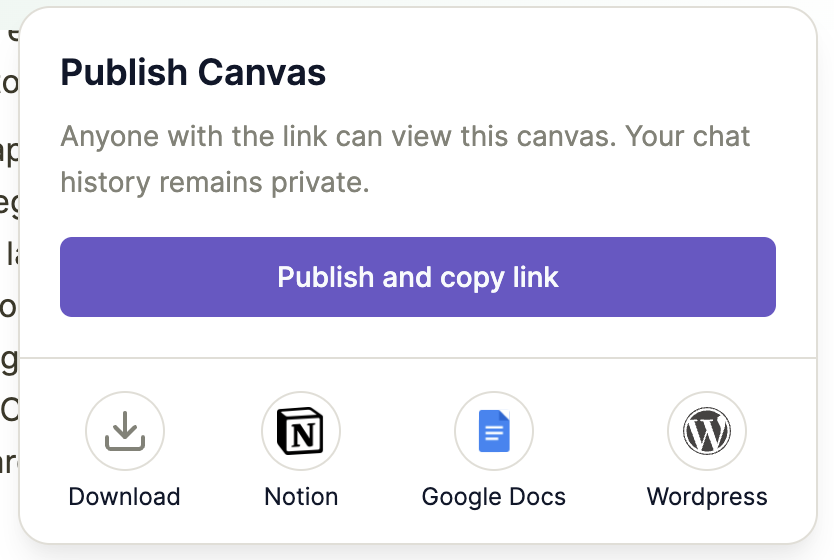Tap the circular Download button icon
This screenshot has height=560, width=834.
pyautogui.click(x=125, y=431)
